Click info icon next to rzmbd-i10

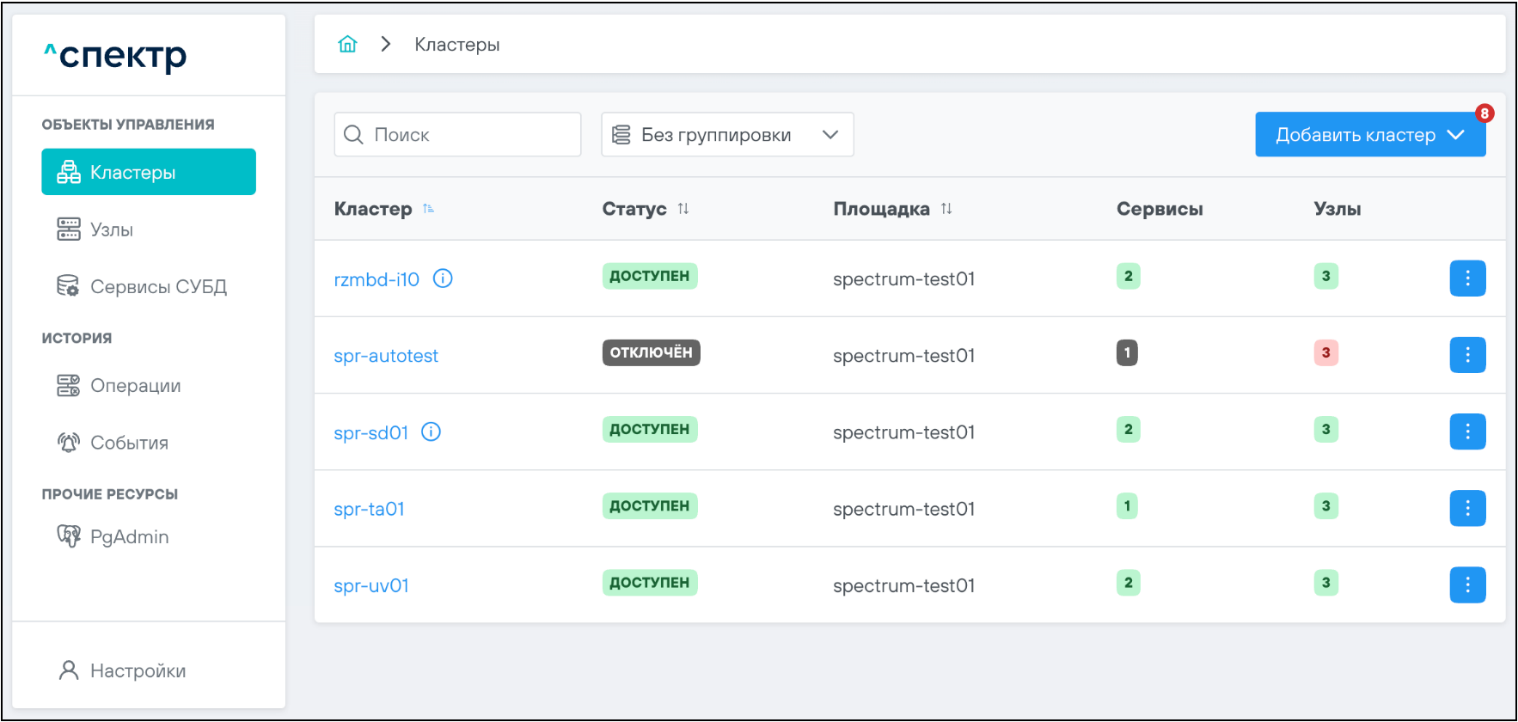click(443, 279)
